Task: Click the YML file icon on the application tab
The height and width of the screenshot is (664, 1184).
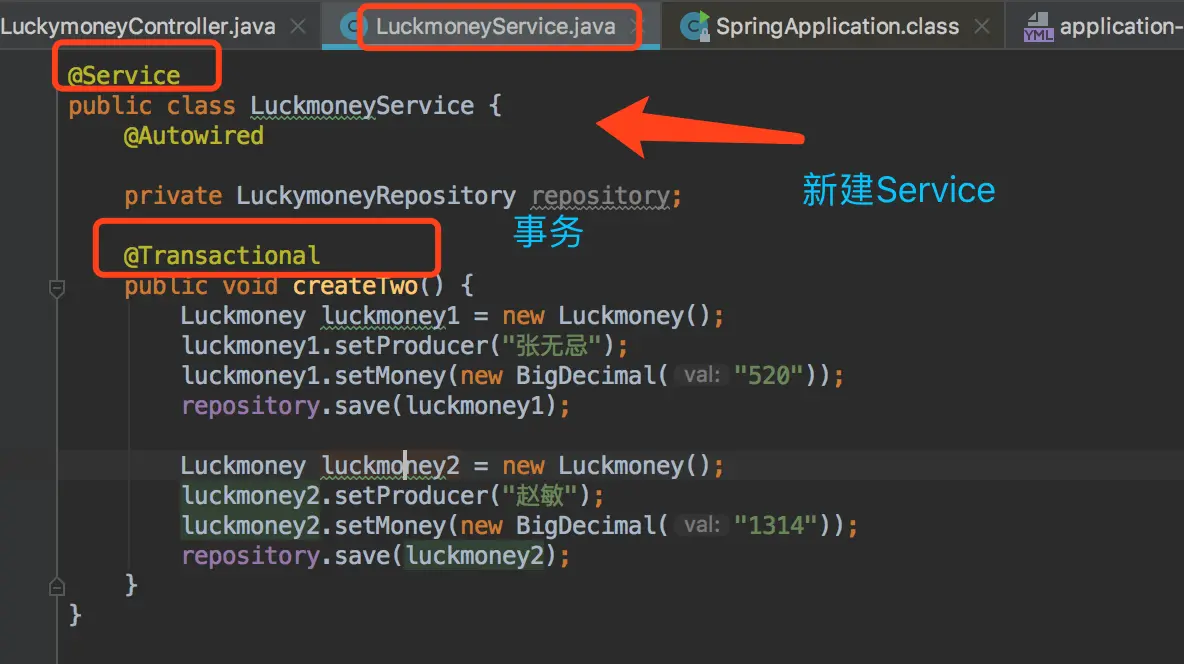Action: [1038, 27]
